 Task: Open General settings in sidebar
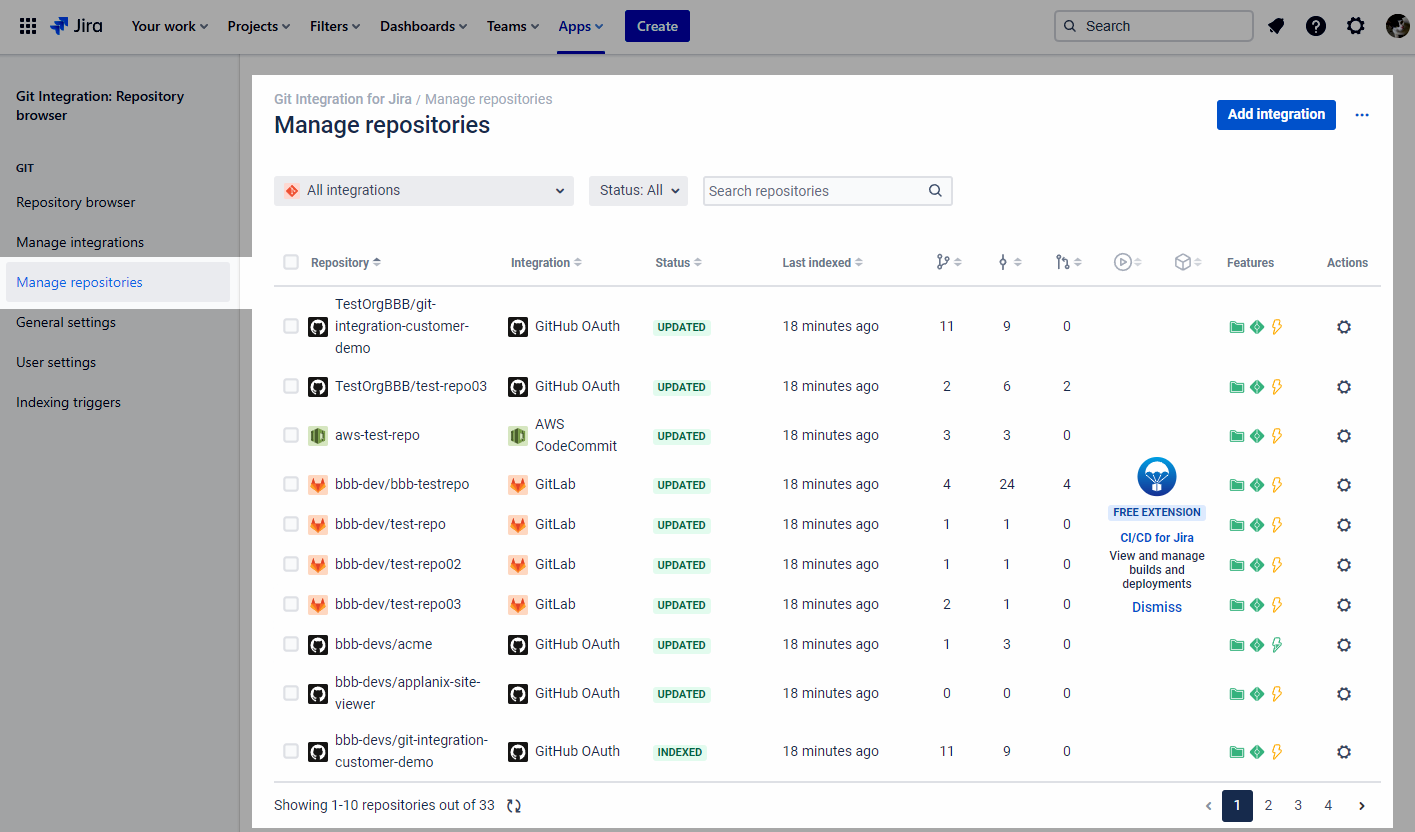[x=66, y=322]
